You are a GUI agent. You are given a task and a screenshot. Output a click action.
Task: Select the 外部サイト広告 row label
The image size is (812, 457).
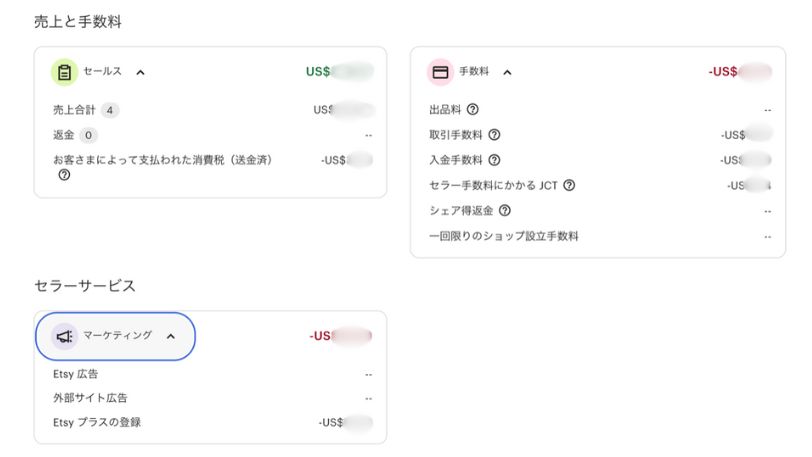90,398
